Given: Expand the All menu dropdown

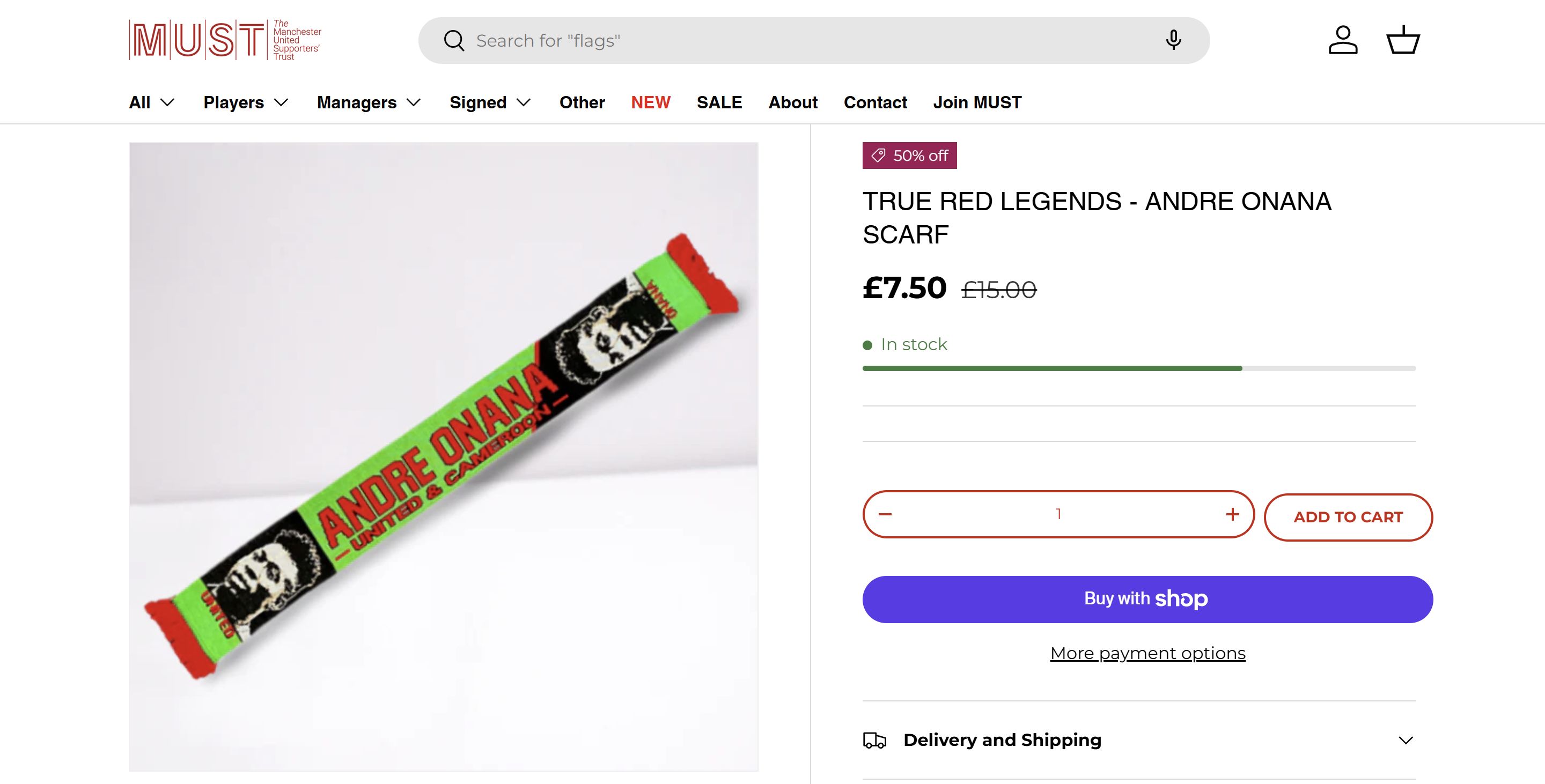Looking at the screenshot, I should click(152, 102).
